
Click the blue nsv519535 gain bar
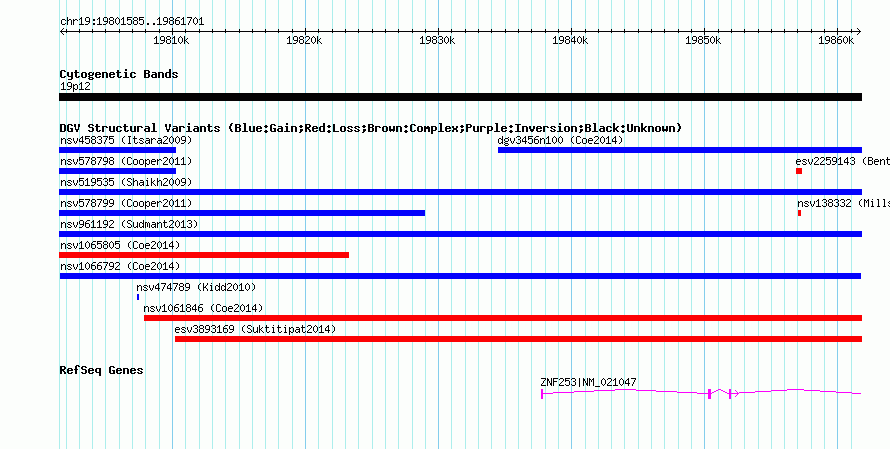[x=460, y=192]
